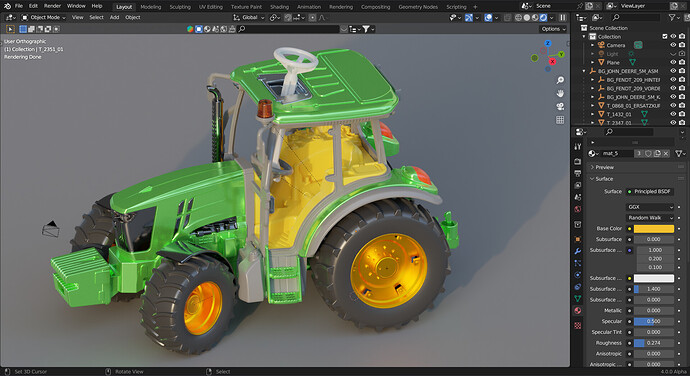The height and width of the screenshot is (376, 690).
Task: Open the World properties tab icon
Action: point(578,209)
